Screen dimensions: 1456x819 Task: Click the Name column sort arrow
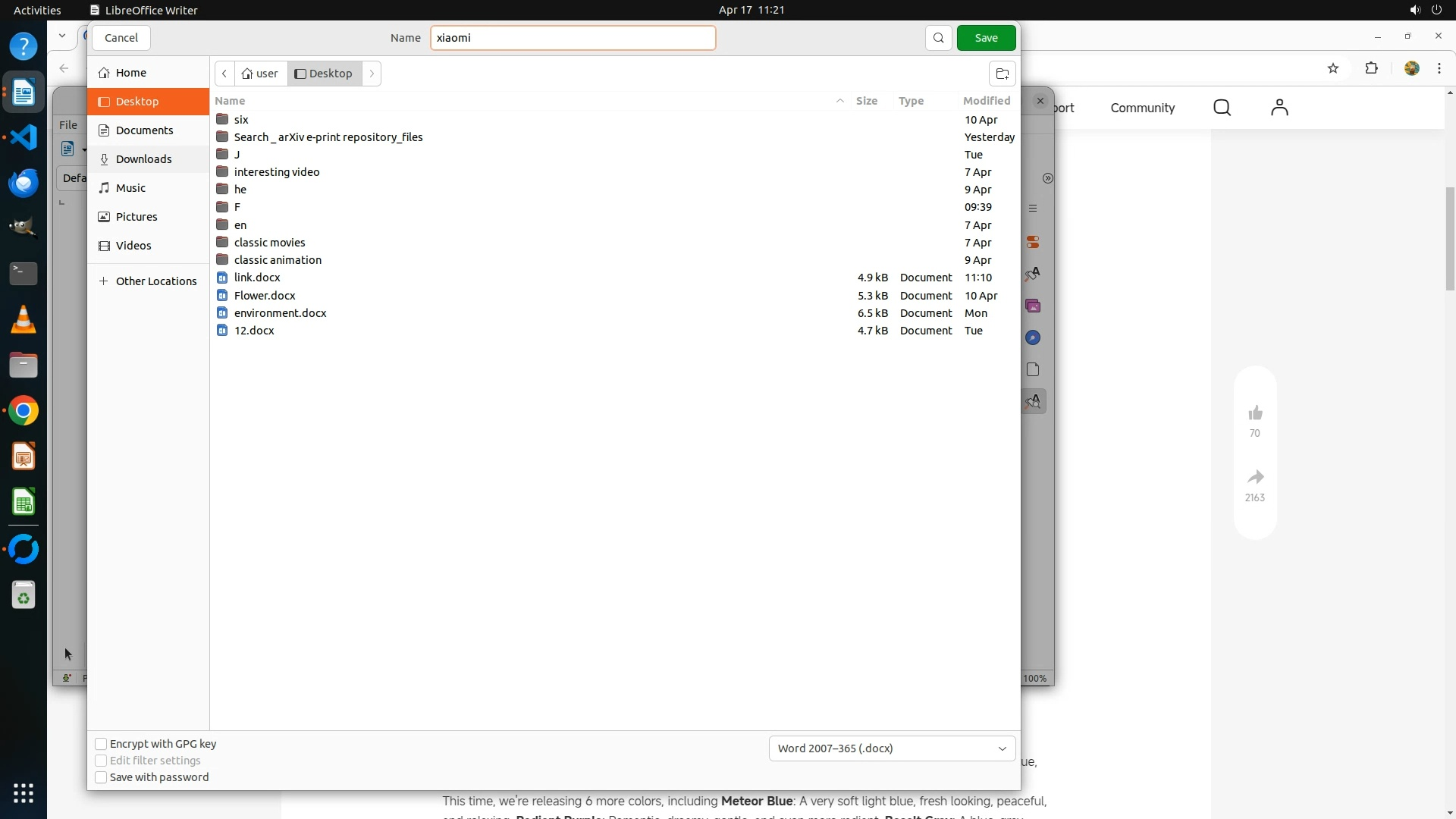(839, 101)
